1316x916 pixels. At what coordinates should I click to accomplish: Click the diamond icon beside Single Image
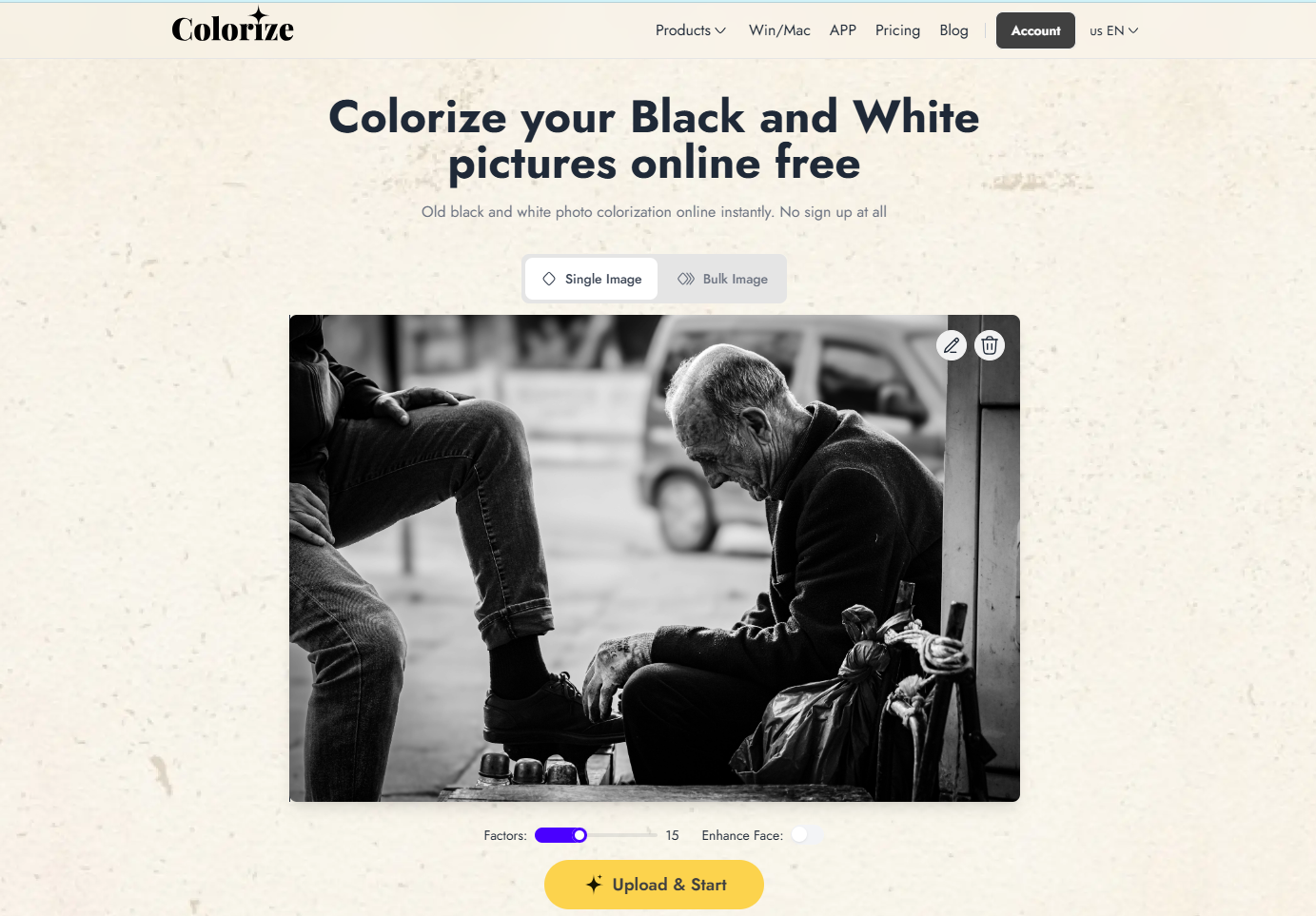pos(549,279)
